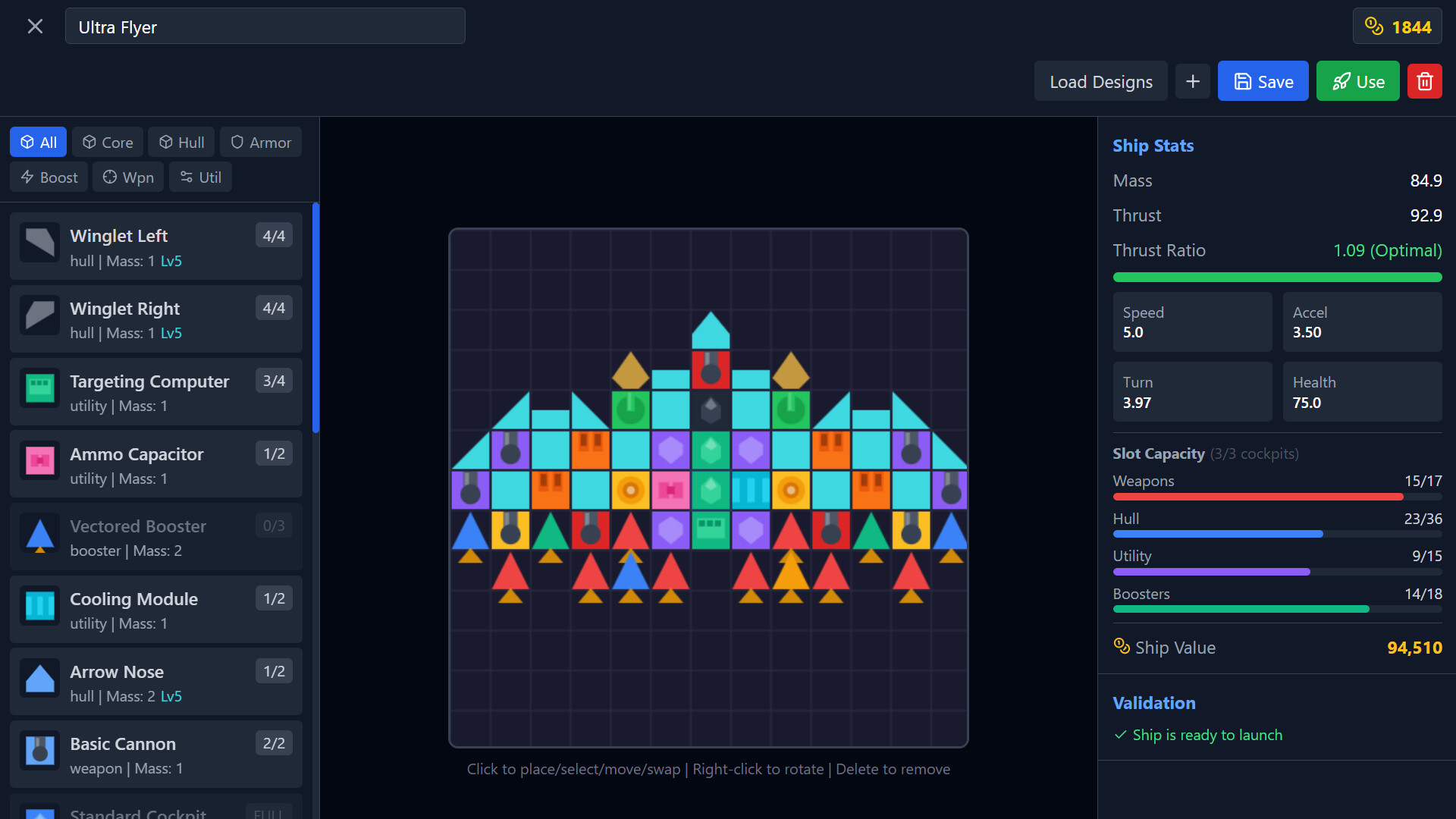Click the trash delete icon
1456x819 pixels.
click(1424, 81)
